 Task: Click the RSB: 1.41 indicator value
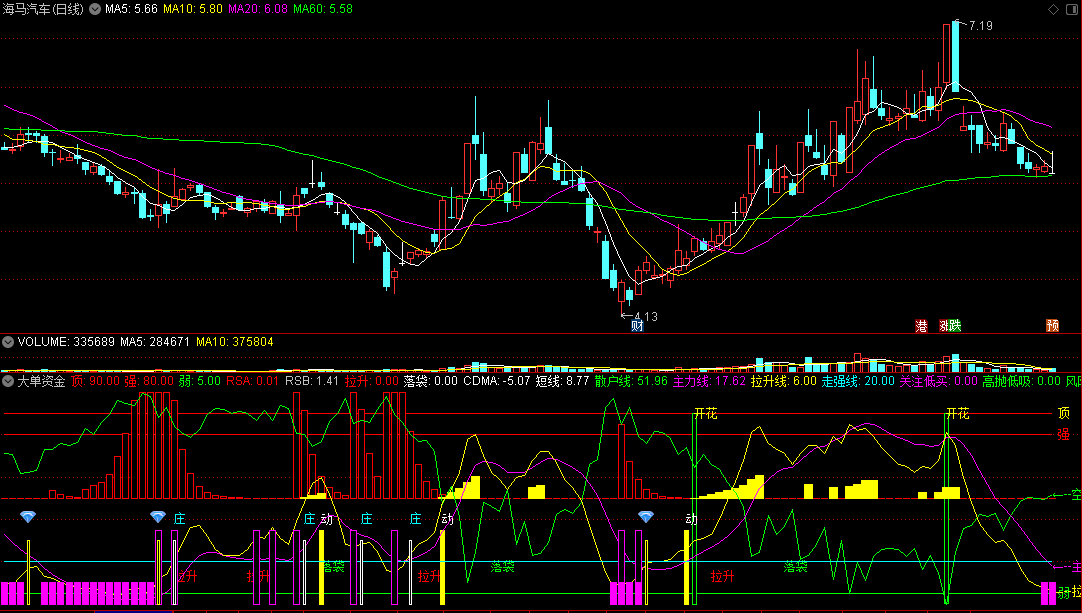click(x=312, y=381)
